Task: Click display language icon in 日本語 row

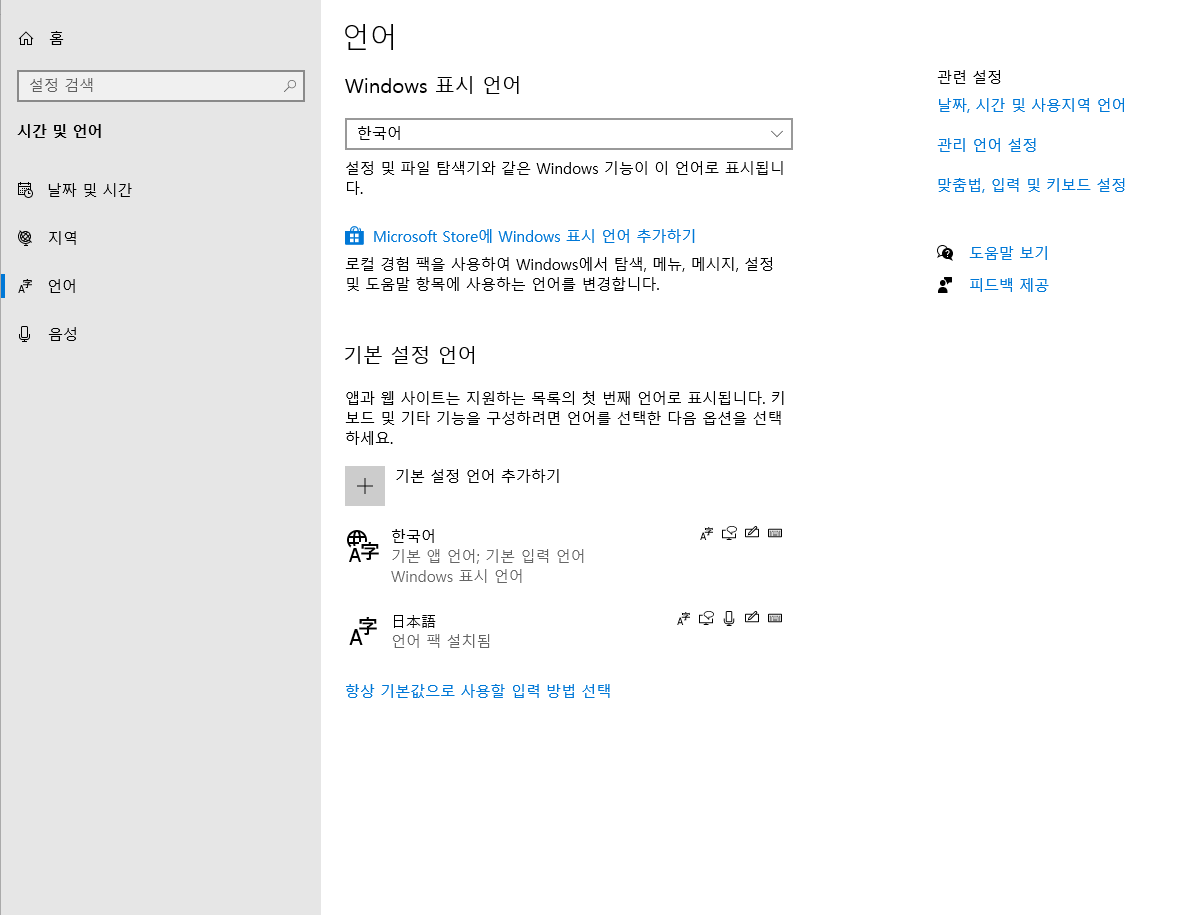Action: 683,618
